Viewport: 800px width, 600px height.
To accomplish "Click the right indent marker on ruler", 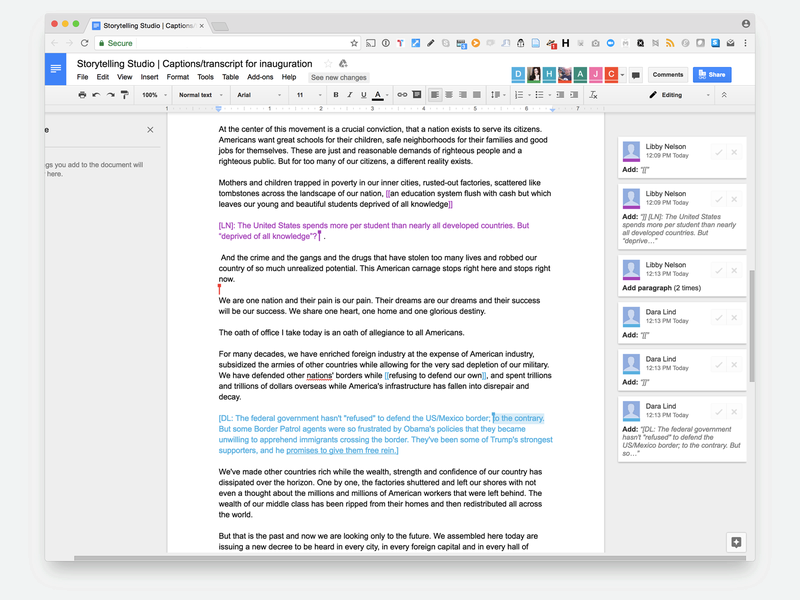I will coord(553,110).
